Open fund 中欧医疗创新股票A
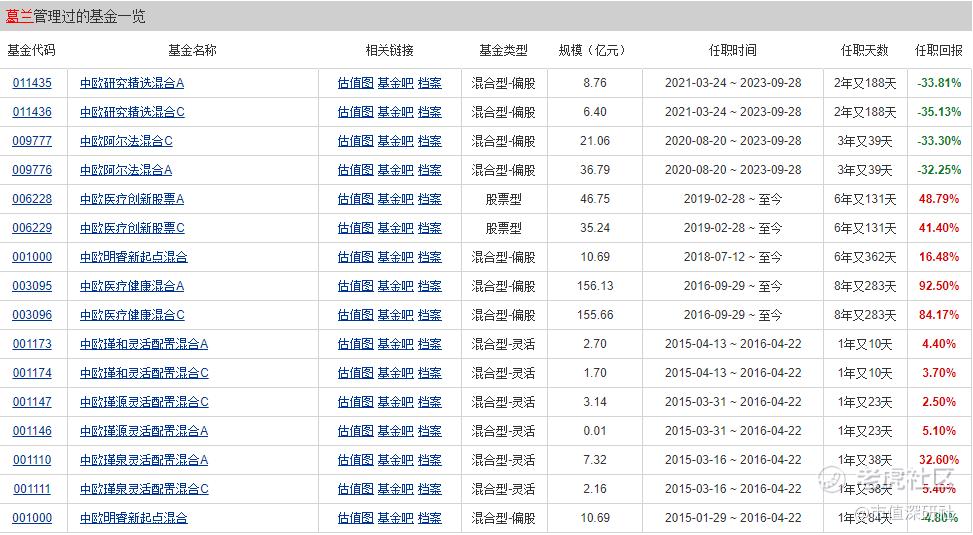The image size is (973, 535). [132, 199]
